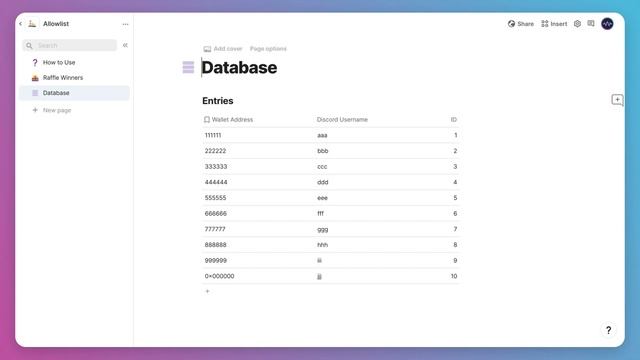Select the Database page in sidebar
Image resolution: width=640 pixels, height=360 pixels.
pyautogui.click(x=74, y=93)
